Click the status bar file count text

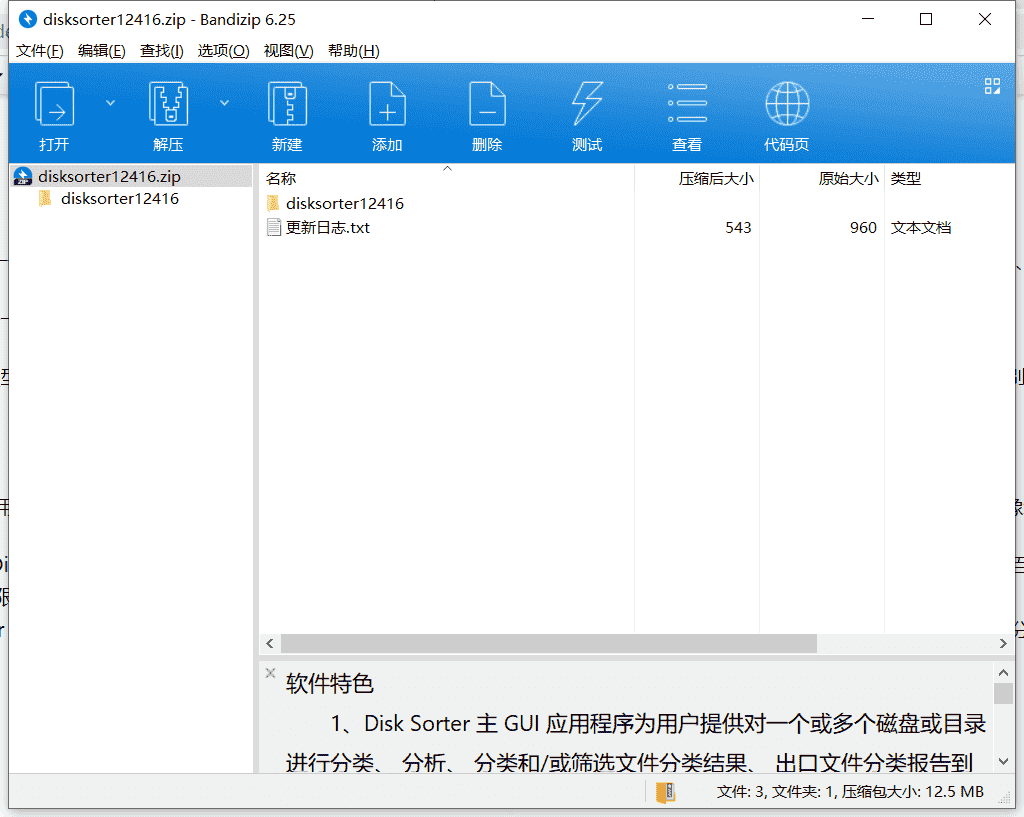coord(850,792)
